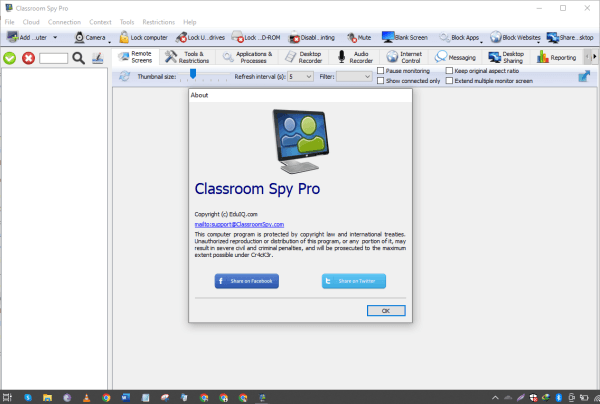The height and width of the screenshot is (404, 600).
Task: Open the Tools menu
Action: pos(127,22)
